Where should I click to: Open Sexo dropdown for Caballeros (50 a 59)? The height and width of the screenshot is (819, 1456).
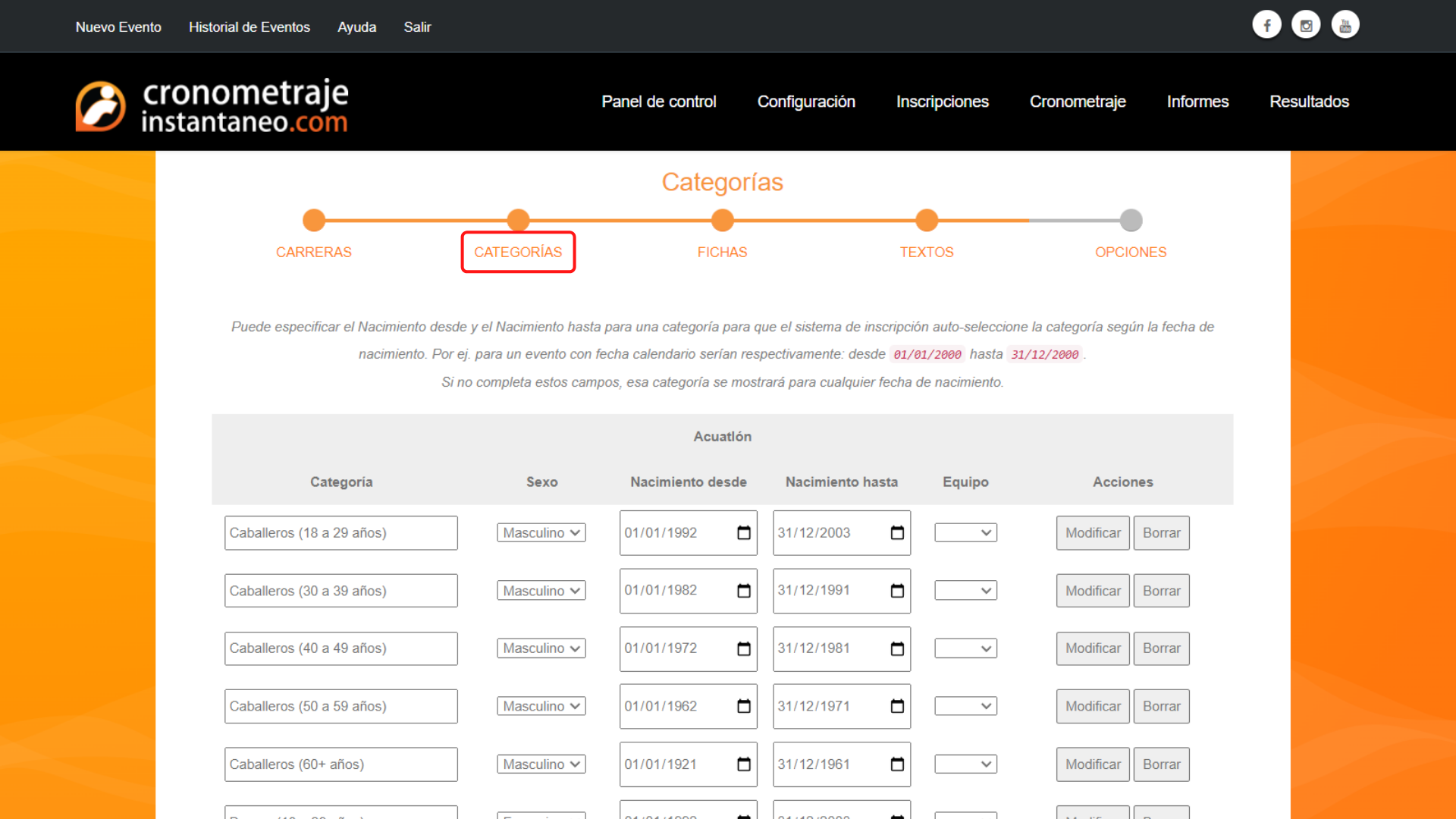pyautogui.click(x=541, y=706)
